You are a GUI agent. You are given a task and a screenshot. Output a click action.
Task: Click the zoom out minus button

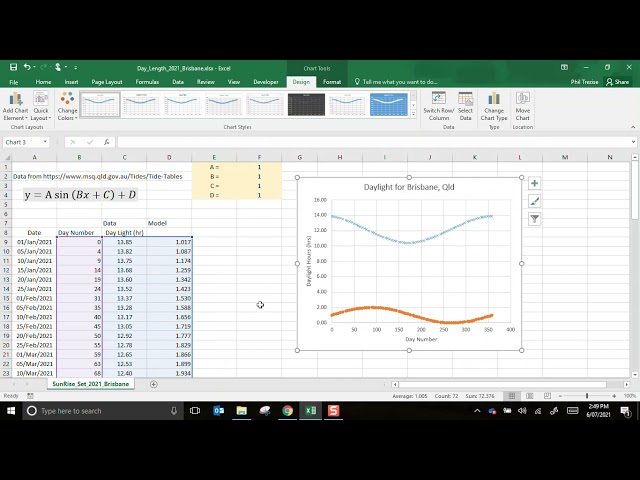[560, 396]
